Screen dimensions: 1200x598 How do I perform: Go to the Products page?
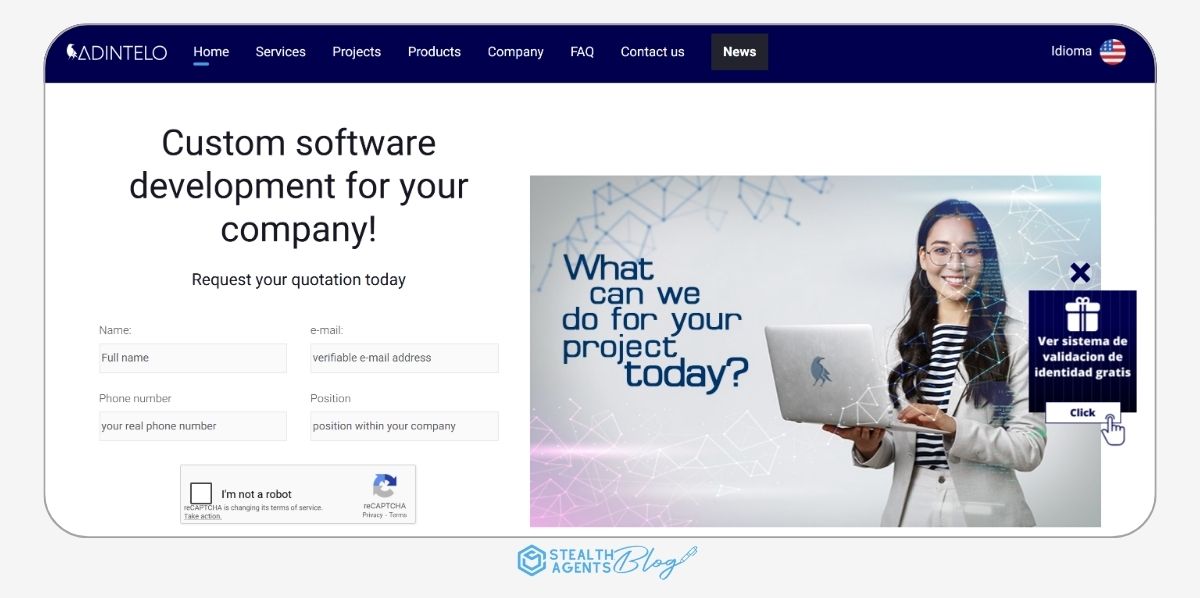point(434,52)
